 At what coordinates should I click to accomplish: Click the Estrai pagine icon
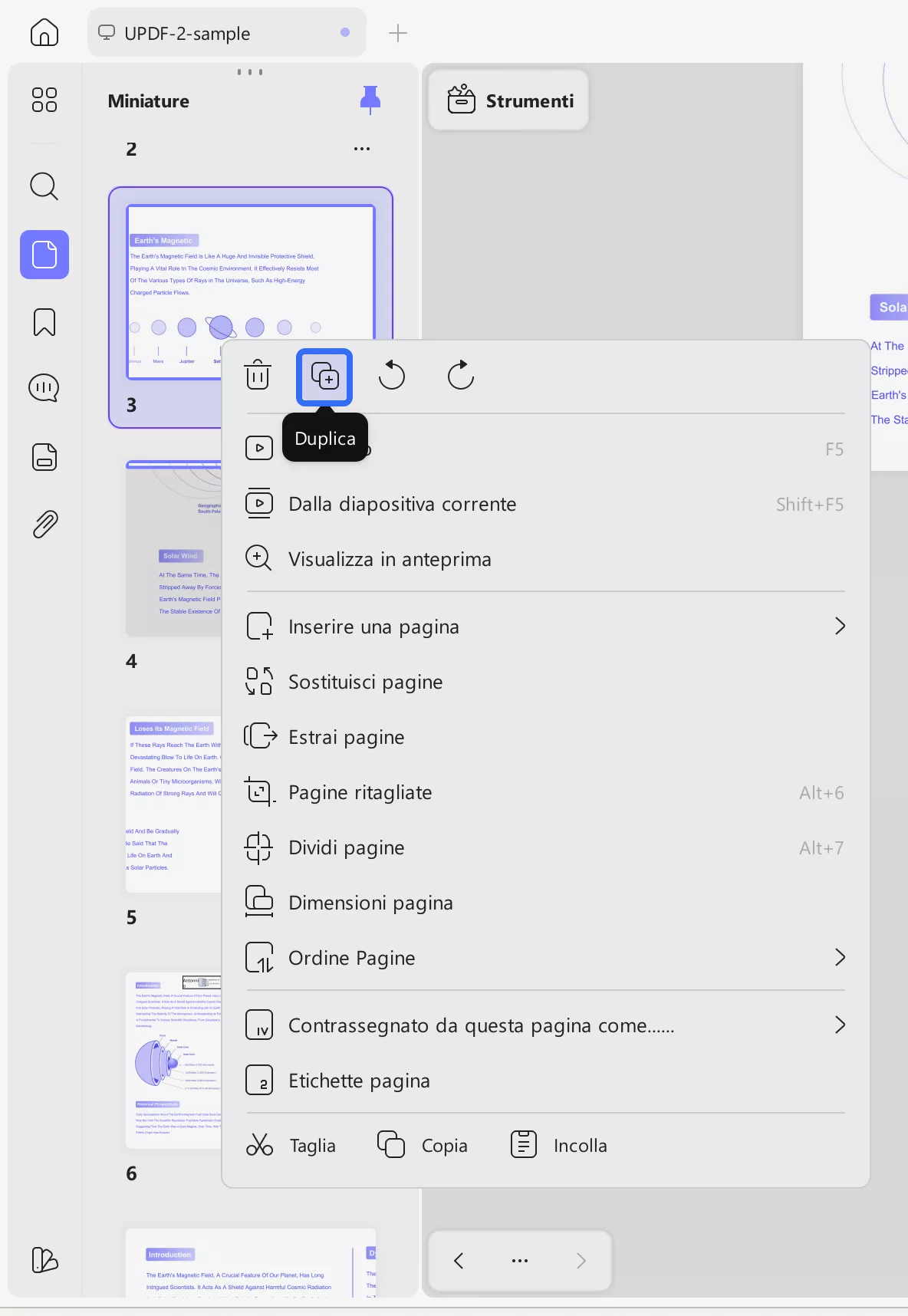pyautogui.click(x=259, y=737)
